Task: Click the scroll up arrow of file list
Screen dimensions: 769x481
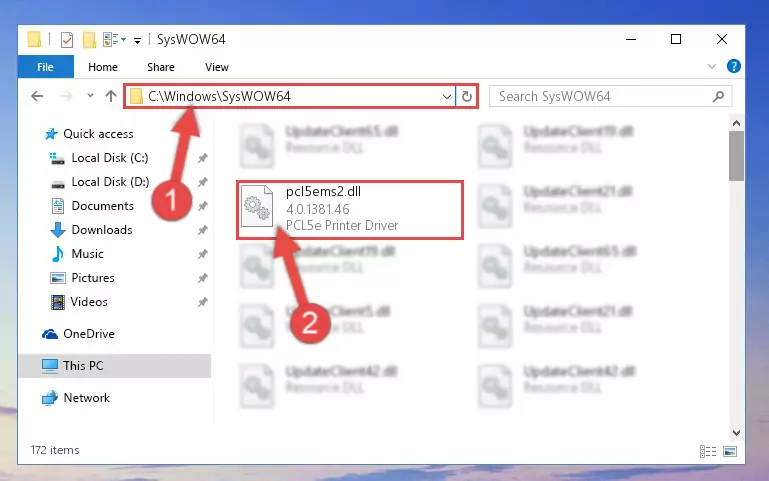Action: click(x=736, y=124)
